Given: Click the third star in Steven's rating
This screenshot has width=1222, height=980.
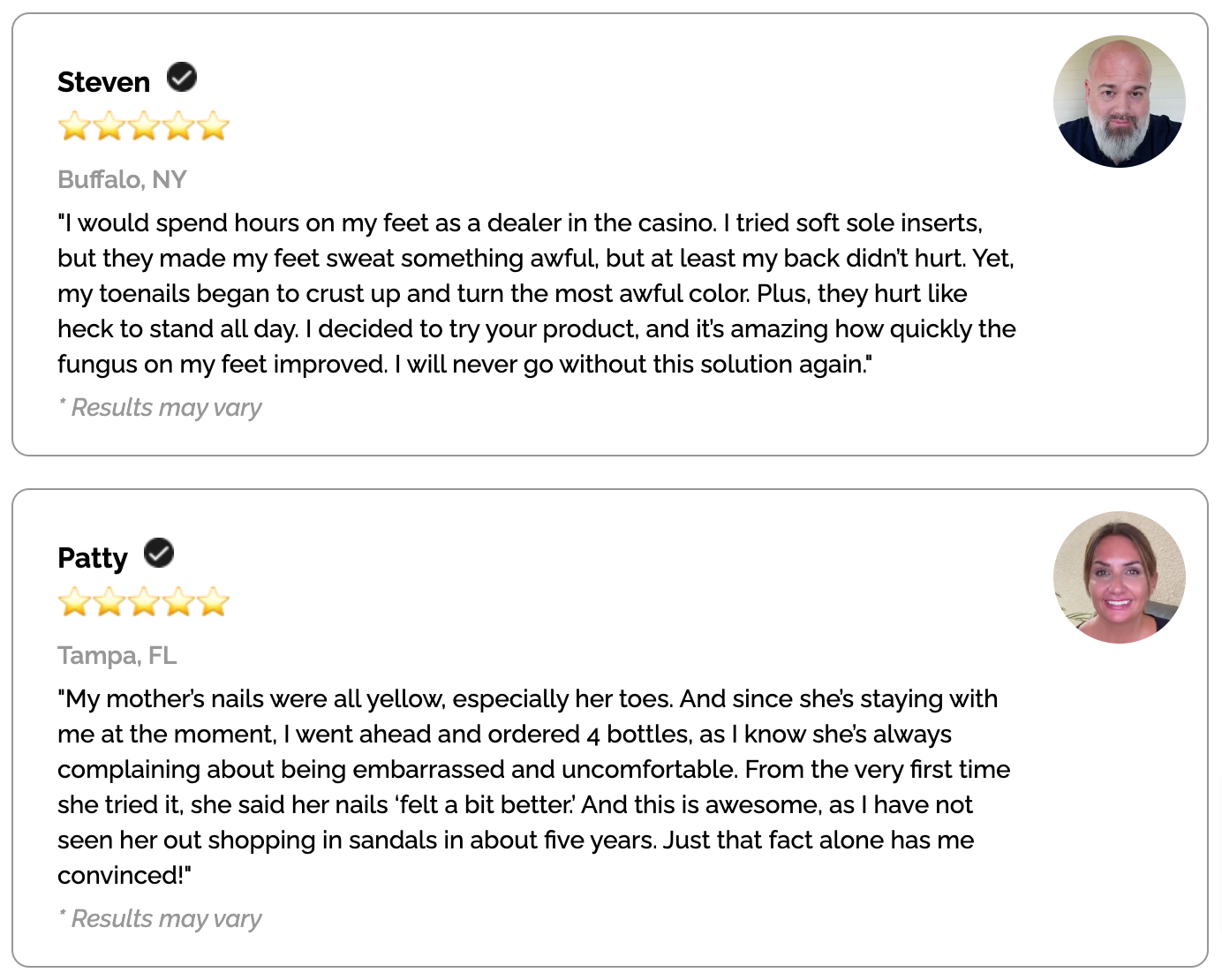Looking at the screenshot, I should point(144,126).
